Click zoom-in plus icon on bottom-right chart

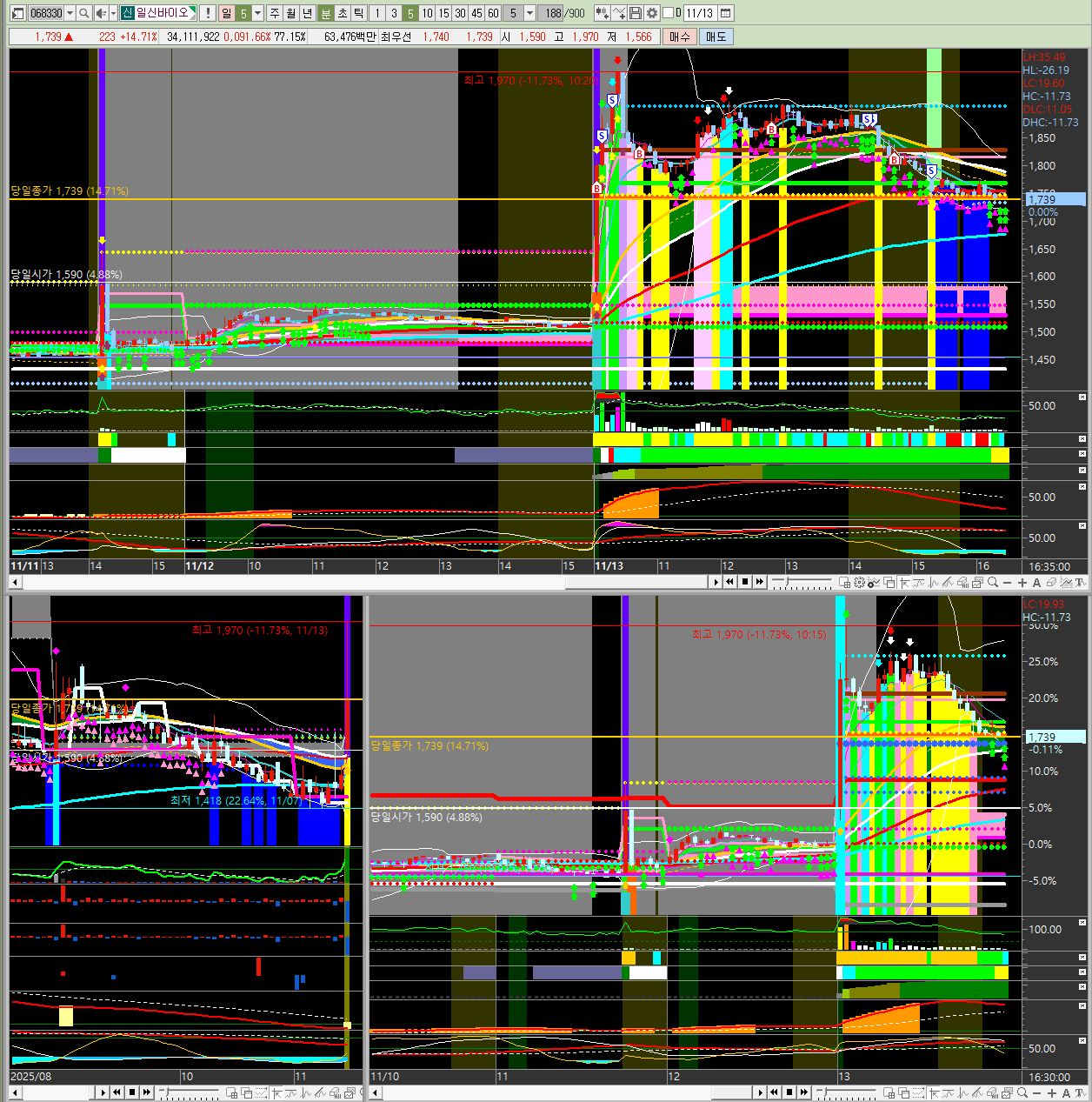tap(1052, 1092)
